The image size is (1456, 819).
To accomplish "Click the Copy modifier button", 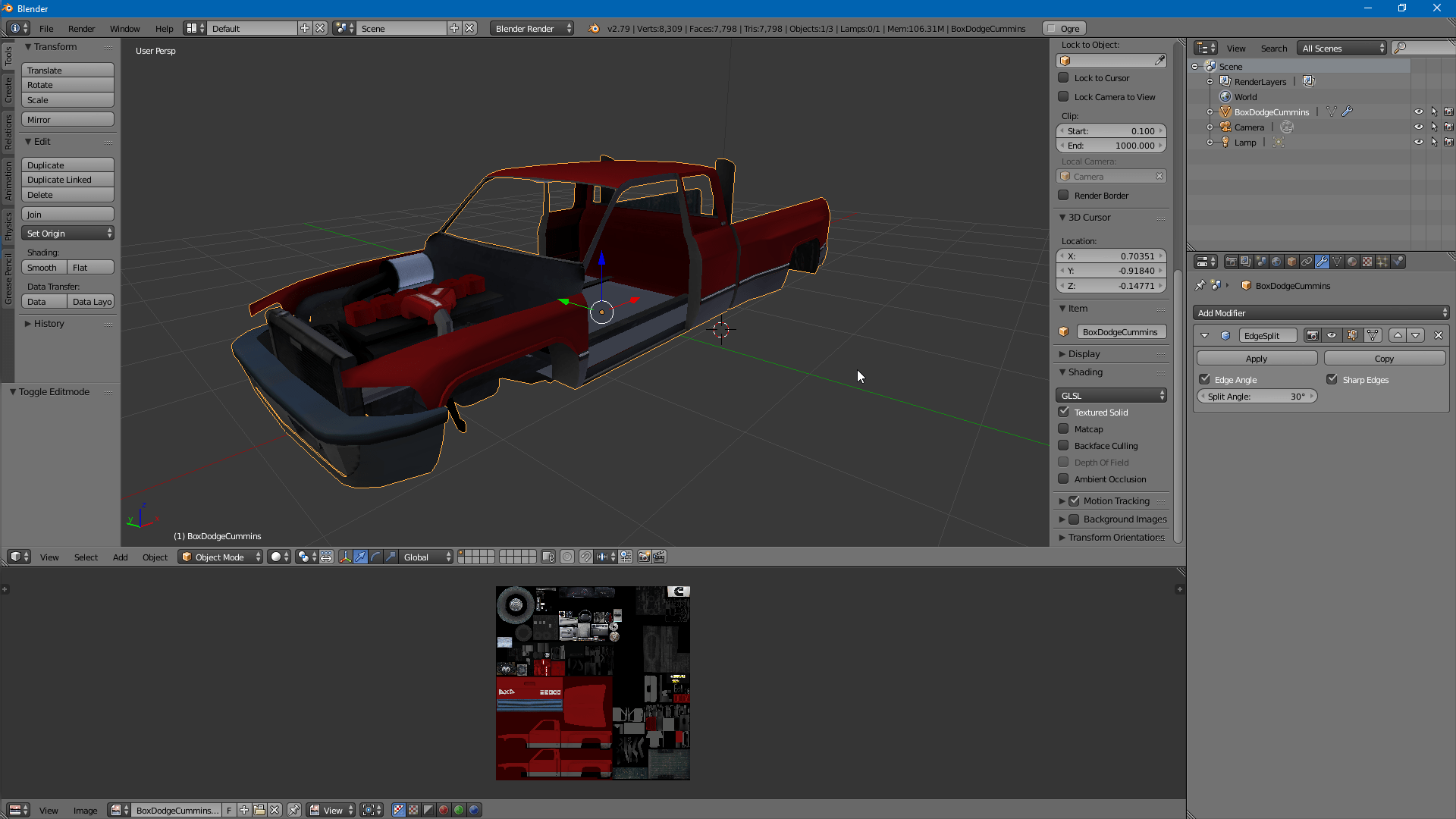I will [x=1384, y=359].
